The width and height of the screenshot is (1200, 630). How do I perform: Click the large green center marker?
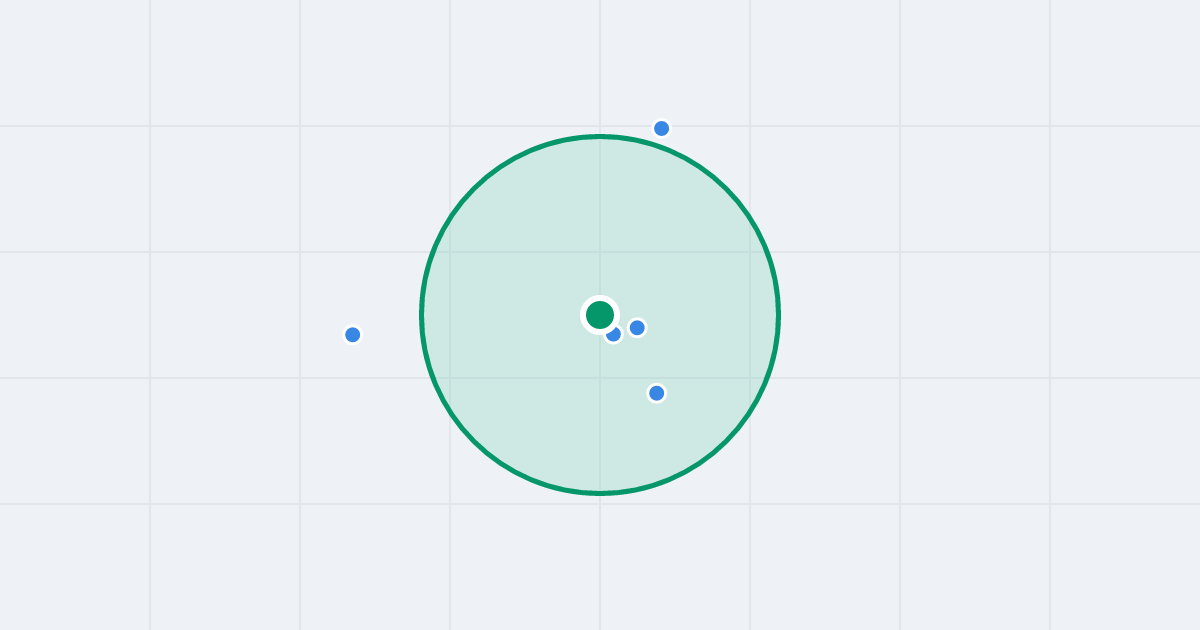pos(600,315)
